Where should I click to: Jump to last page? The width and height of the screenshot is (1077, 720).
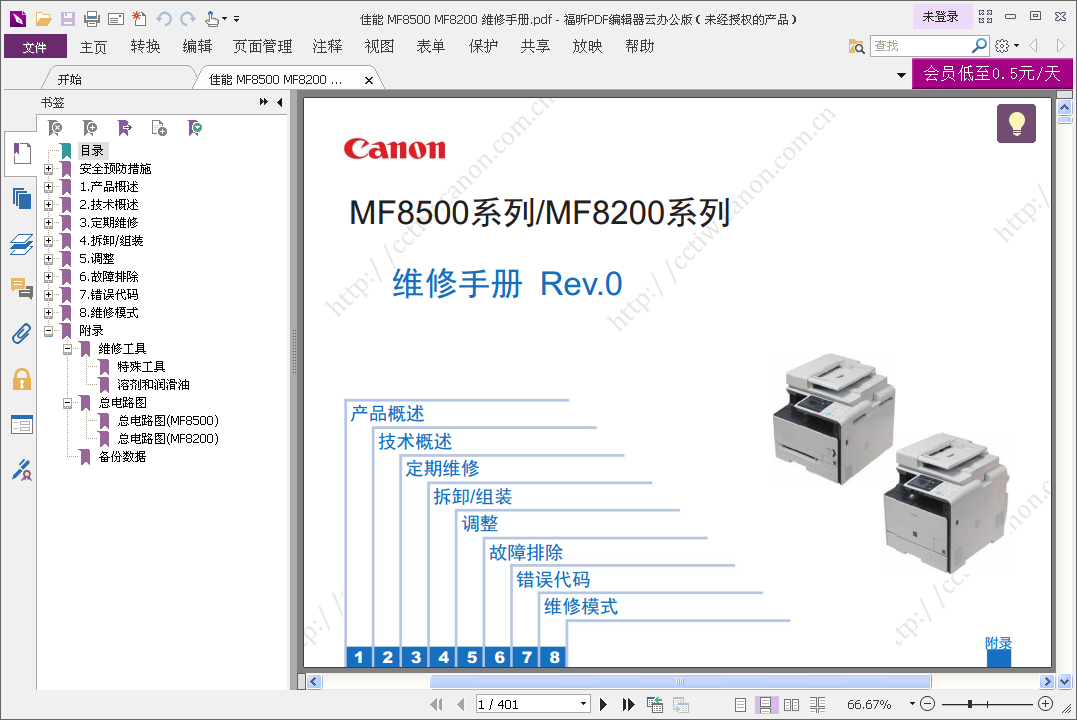pos(628,704)
